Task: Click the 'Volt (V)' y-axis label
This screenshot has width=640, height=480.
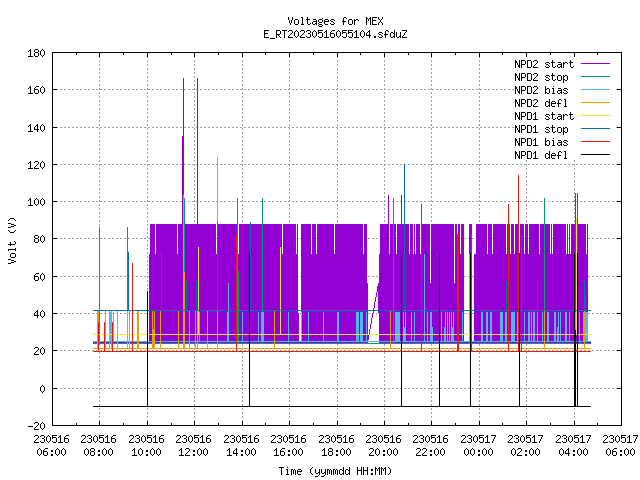Action: click(x=13, y=240)
